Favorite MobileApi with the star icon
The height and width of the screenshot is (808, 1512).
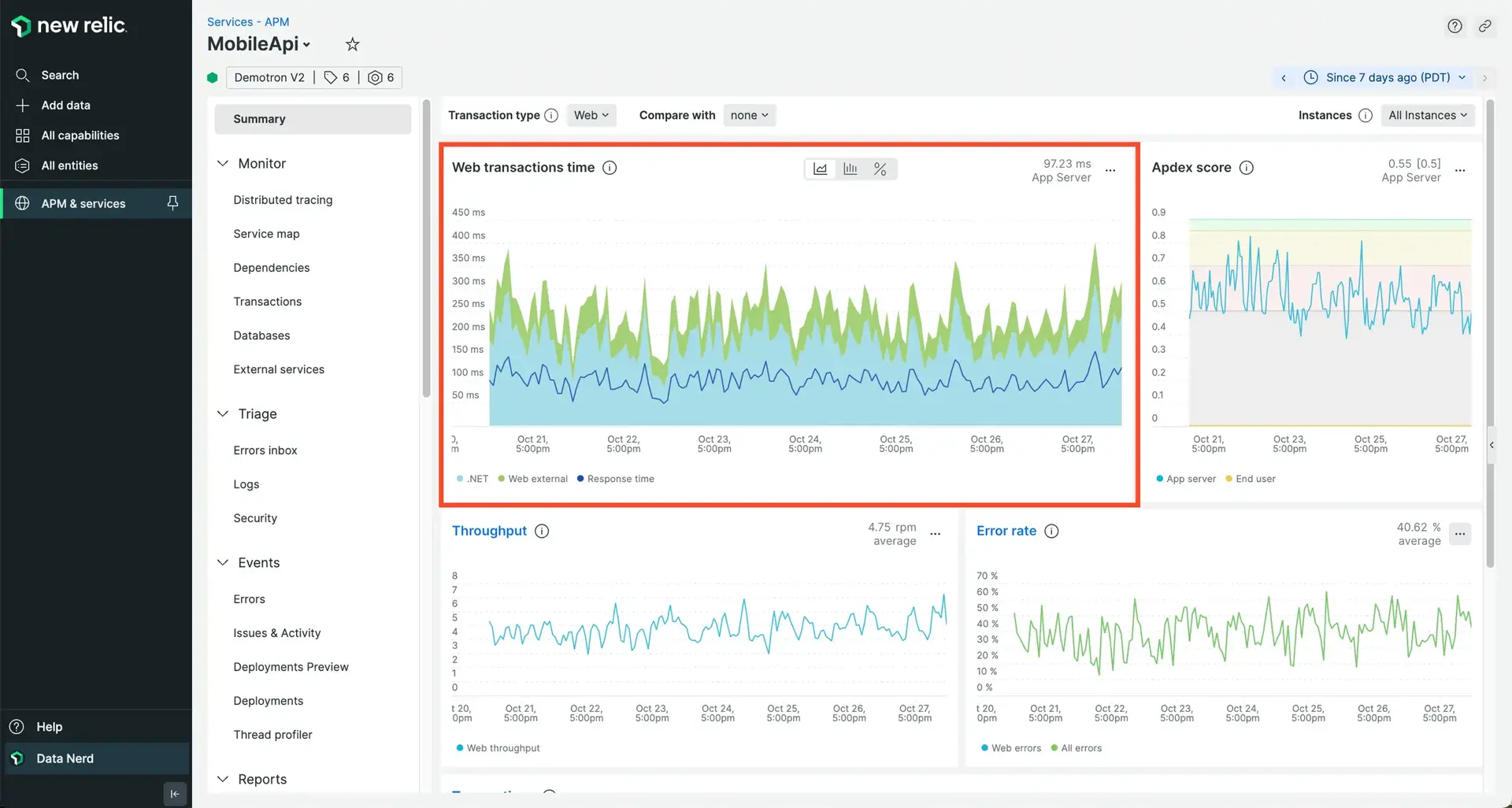coord(353,45)
